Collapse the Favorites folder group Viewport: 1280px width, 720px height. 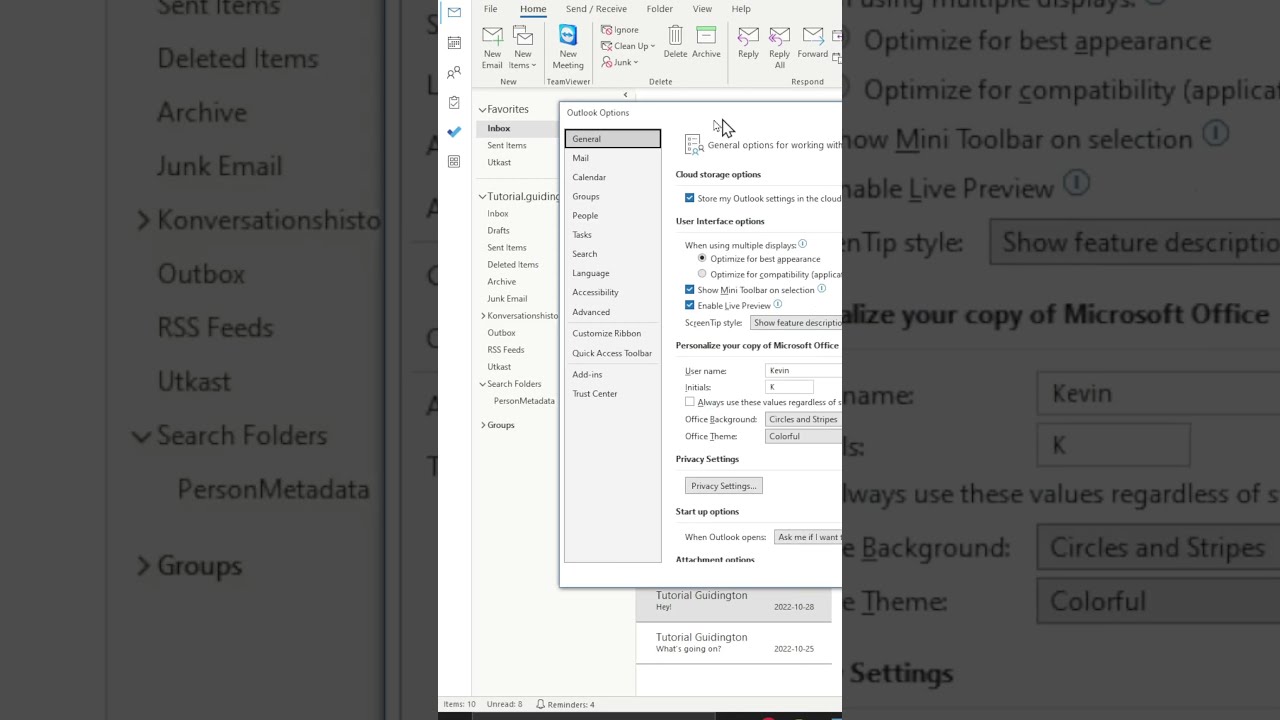coord(482,110)
